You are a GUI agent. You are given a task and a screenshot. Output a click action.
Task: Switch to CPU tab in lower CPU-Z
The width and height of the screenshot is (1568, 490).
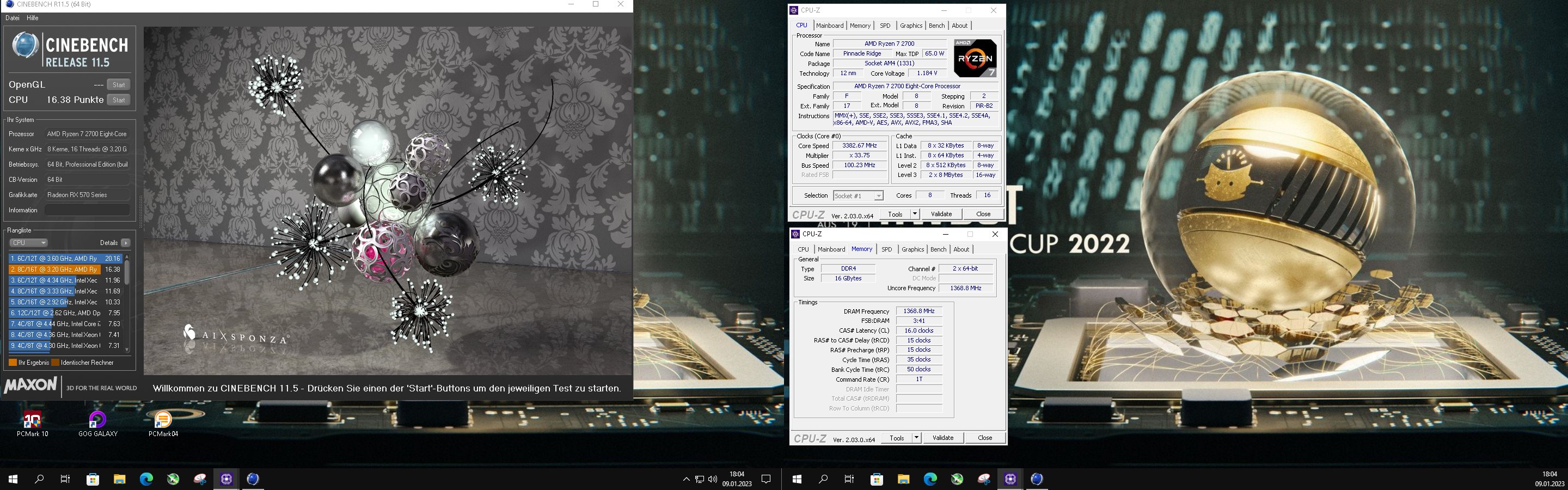804,249
